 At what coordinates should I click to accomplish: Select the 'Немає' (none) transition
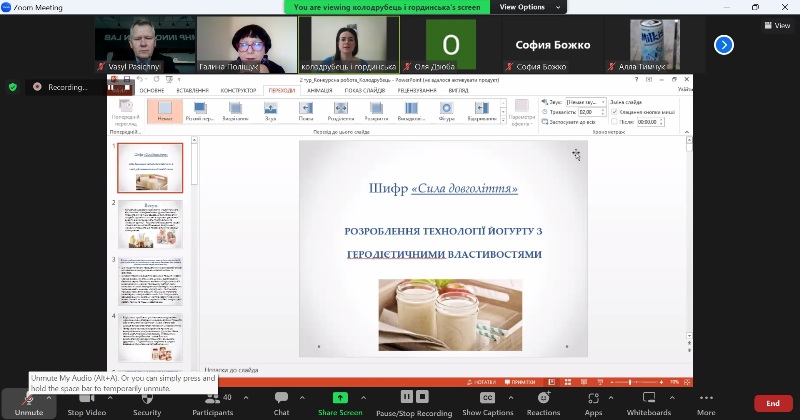point(165,111)
